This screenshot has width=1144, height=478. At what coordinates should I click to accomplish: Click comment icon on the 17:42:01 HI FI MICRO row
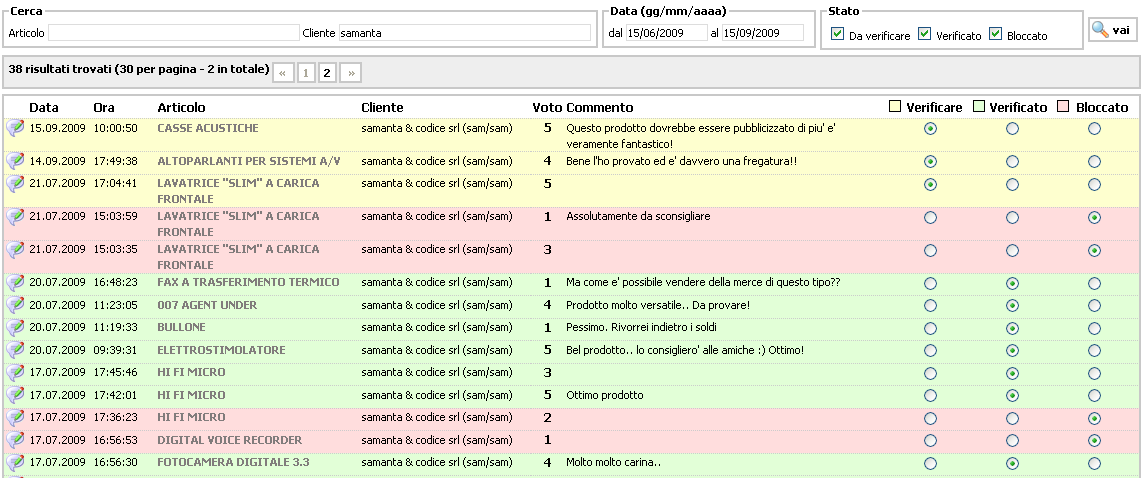(x=15, y=396)
